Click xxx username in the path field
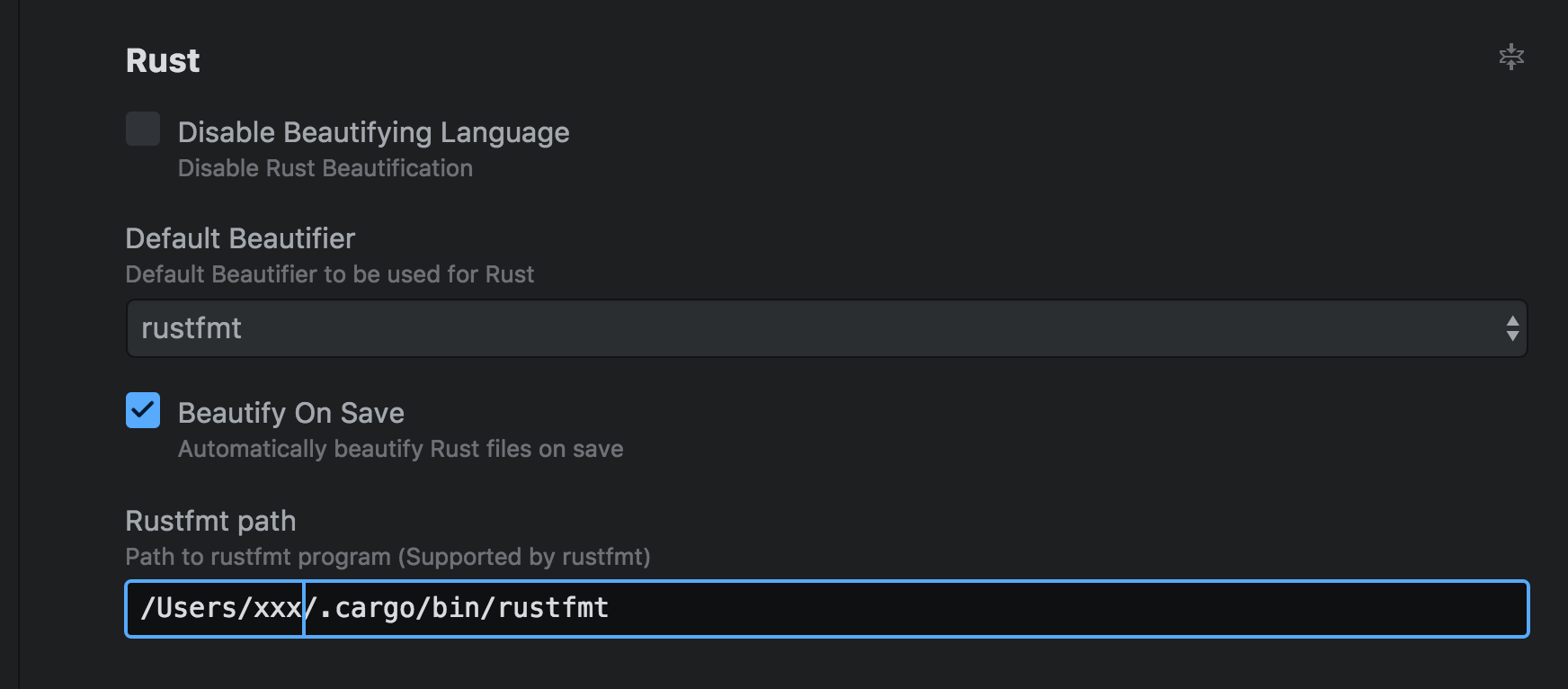 tap(278, 610)
